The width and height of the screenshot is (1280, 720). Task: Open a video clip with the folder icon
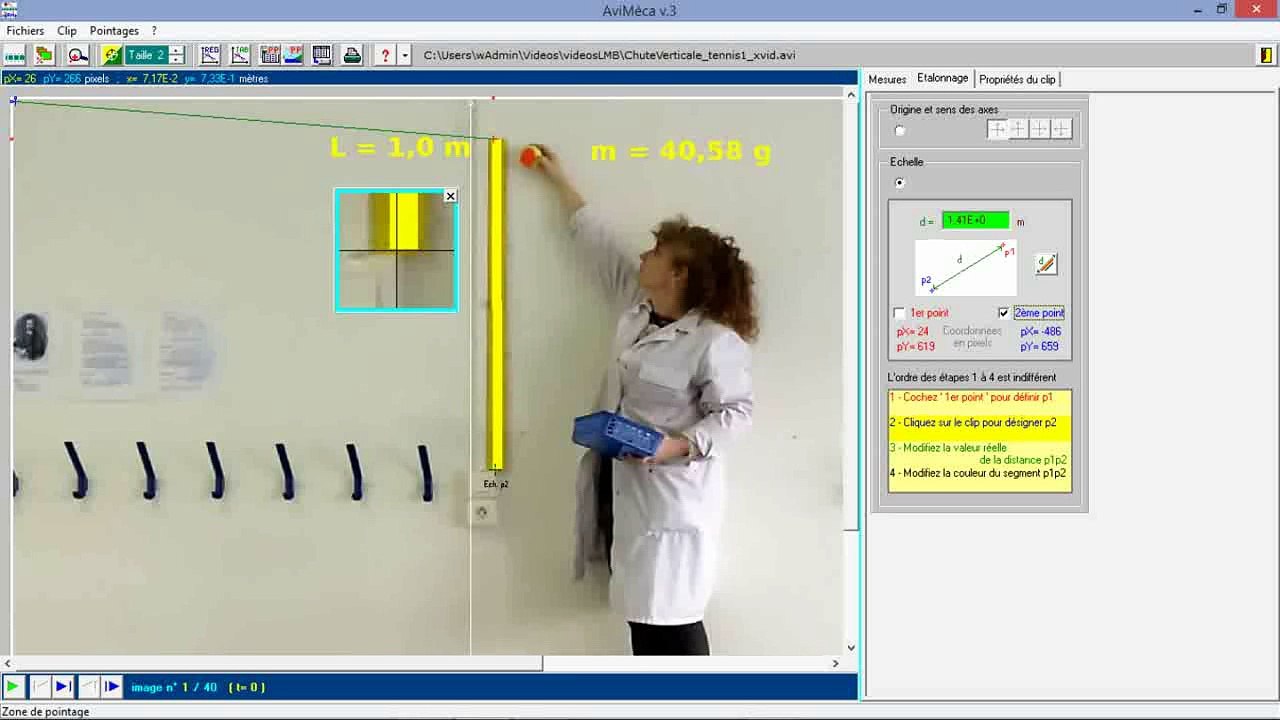(44, 56)
